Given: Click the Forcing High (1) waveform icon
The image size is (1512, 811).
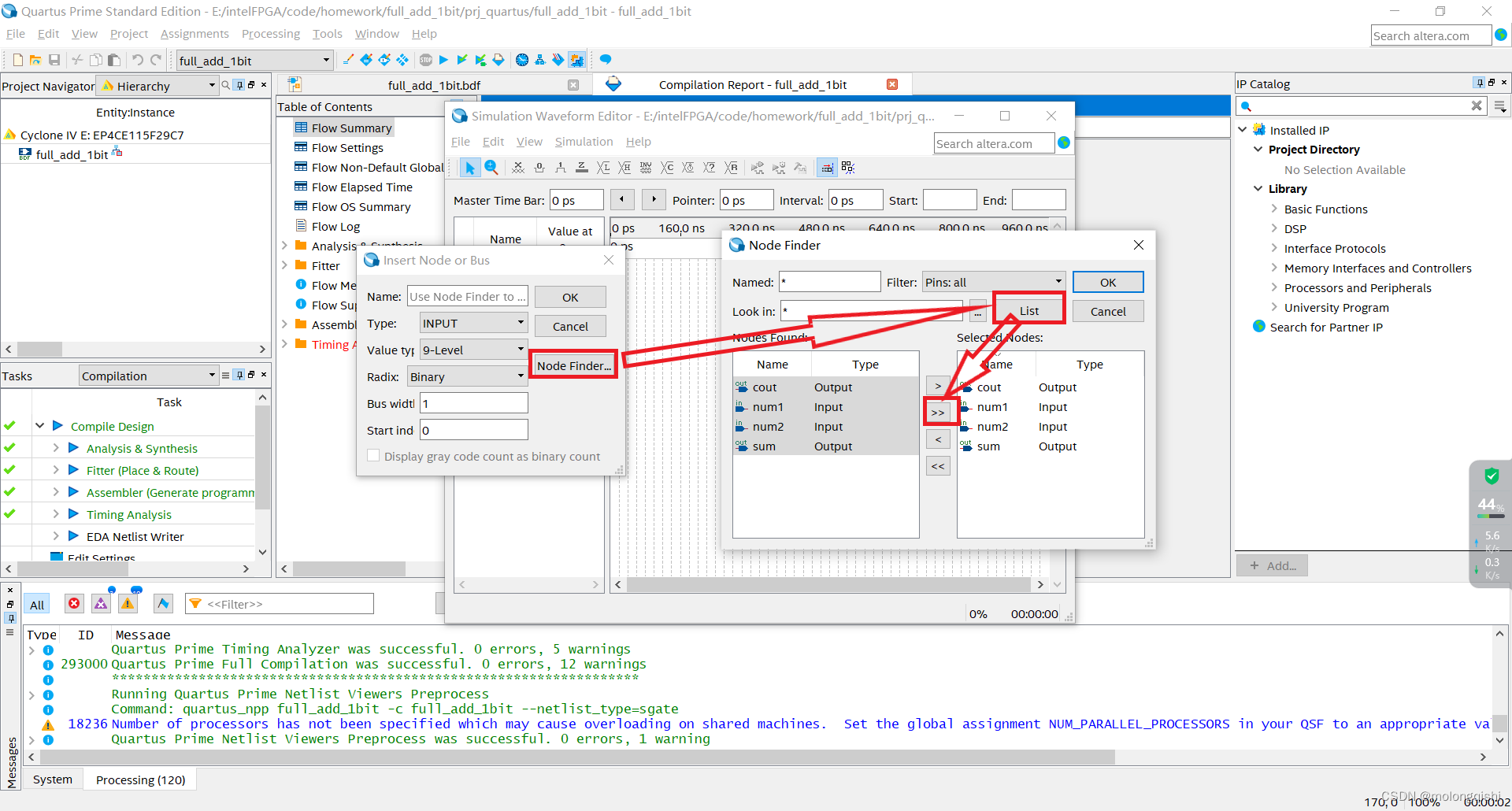Looking at the screenshot, I should pos(560,167).
